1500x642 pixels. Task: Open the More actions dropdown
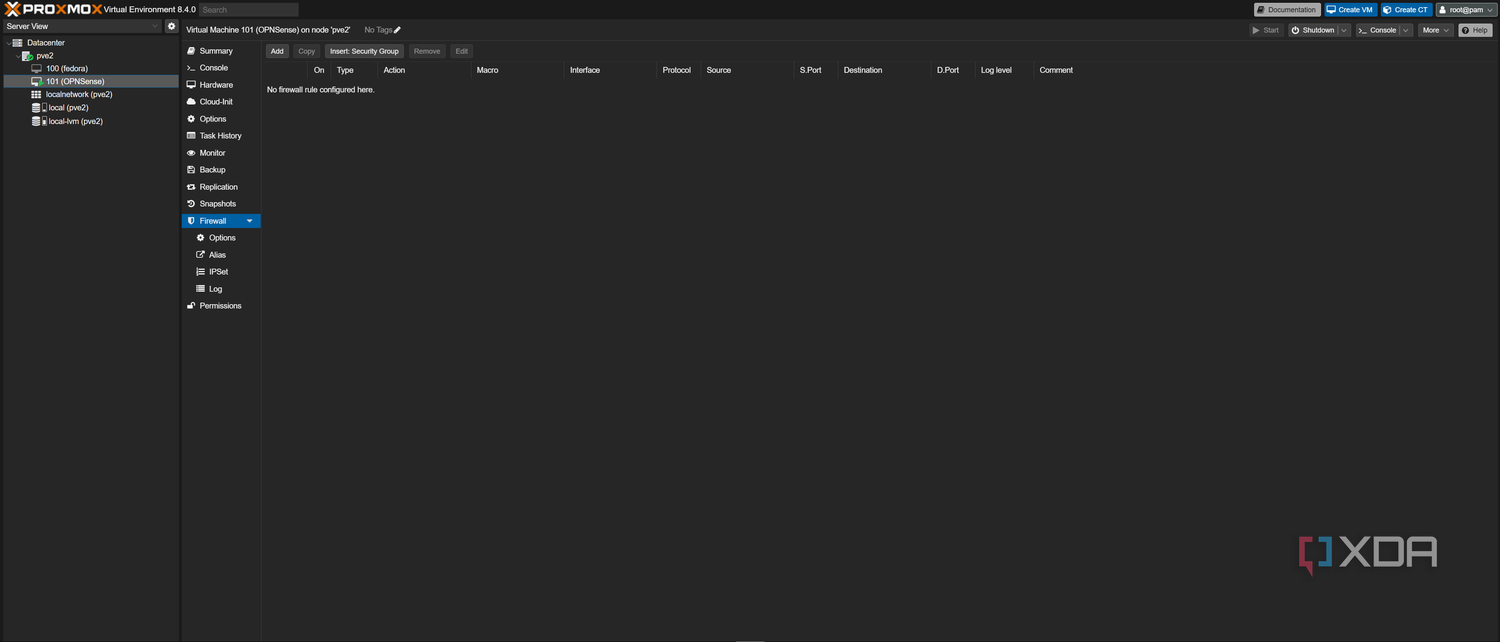(x=1435, y=30)
